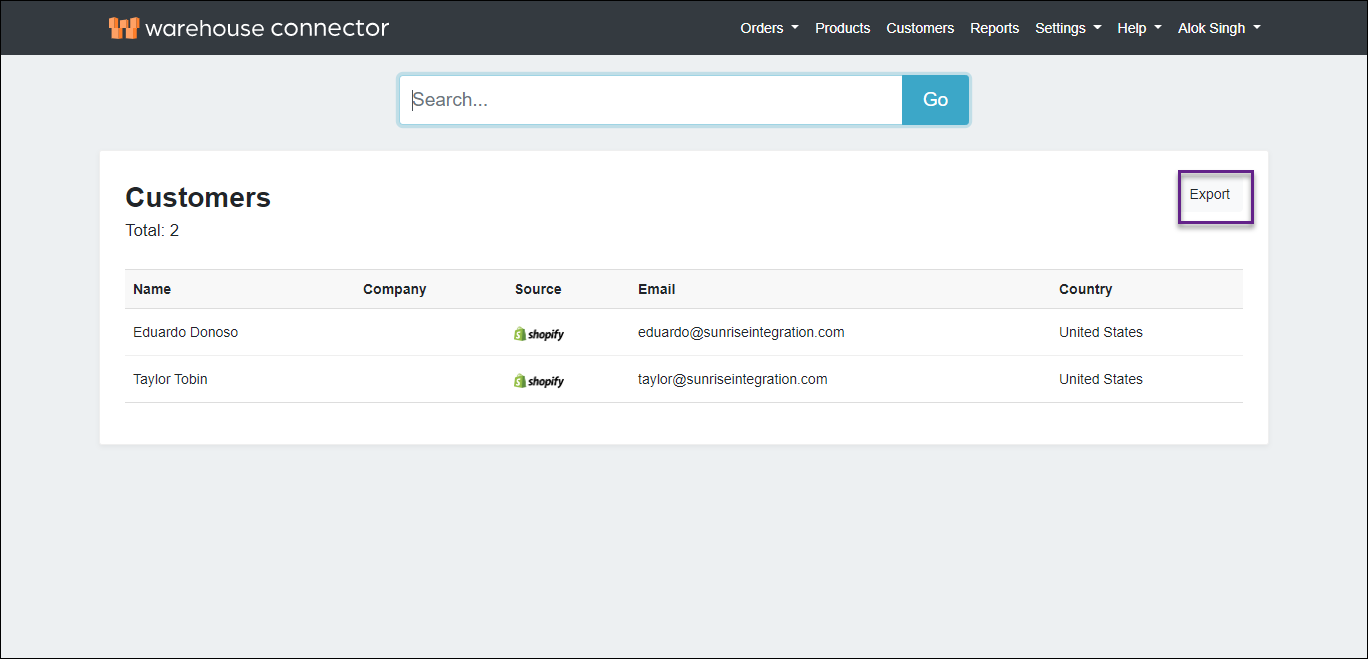Focus the Search input field
1368x659 pixels.
(650, 100)
